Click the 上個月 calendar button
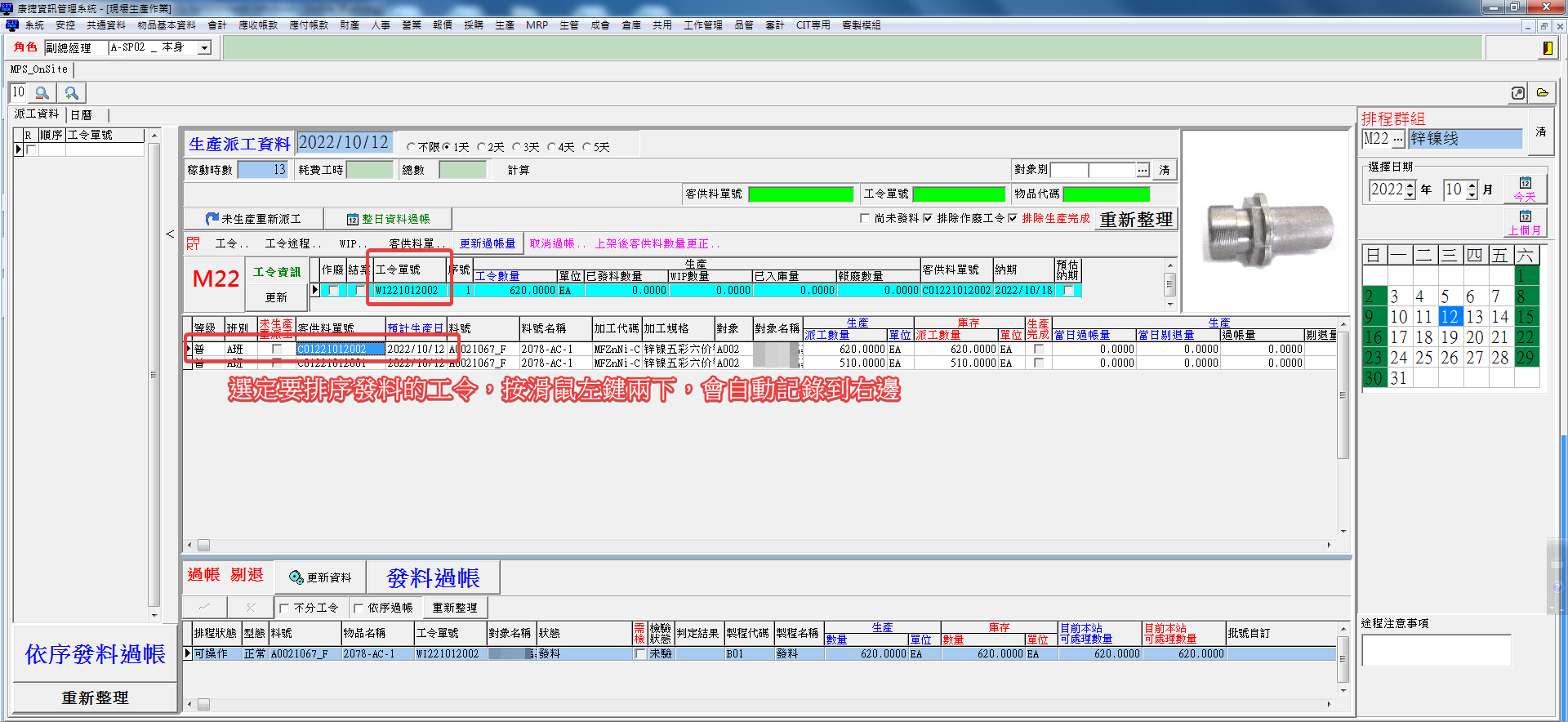The height and width of the screenshot is (722, 1568). (x=1525, y=222)
